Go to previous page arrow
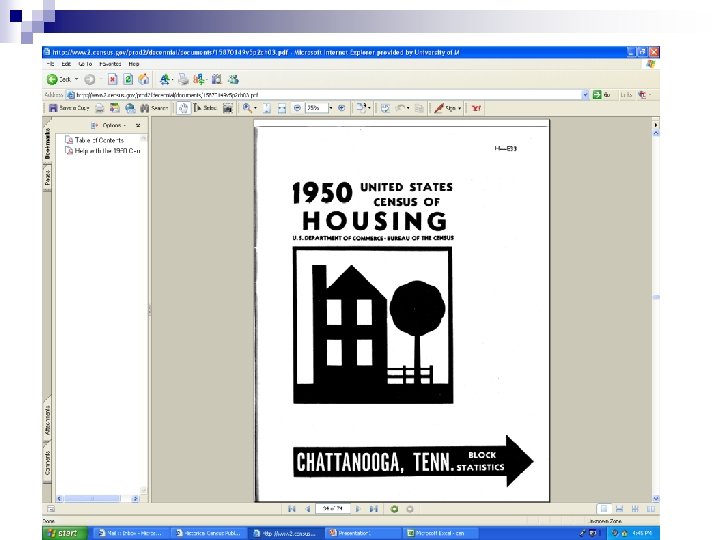This screenshot has height=540, width=720. [308, 509]
